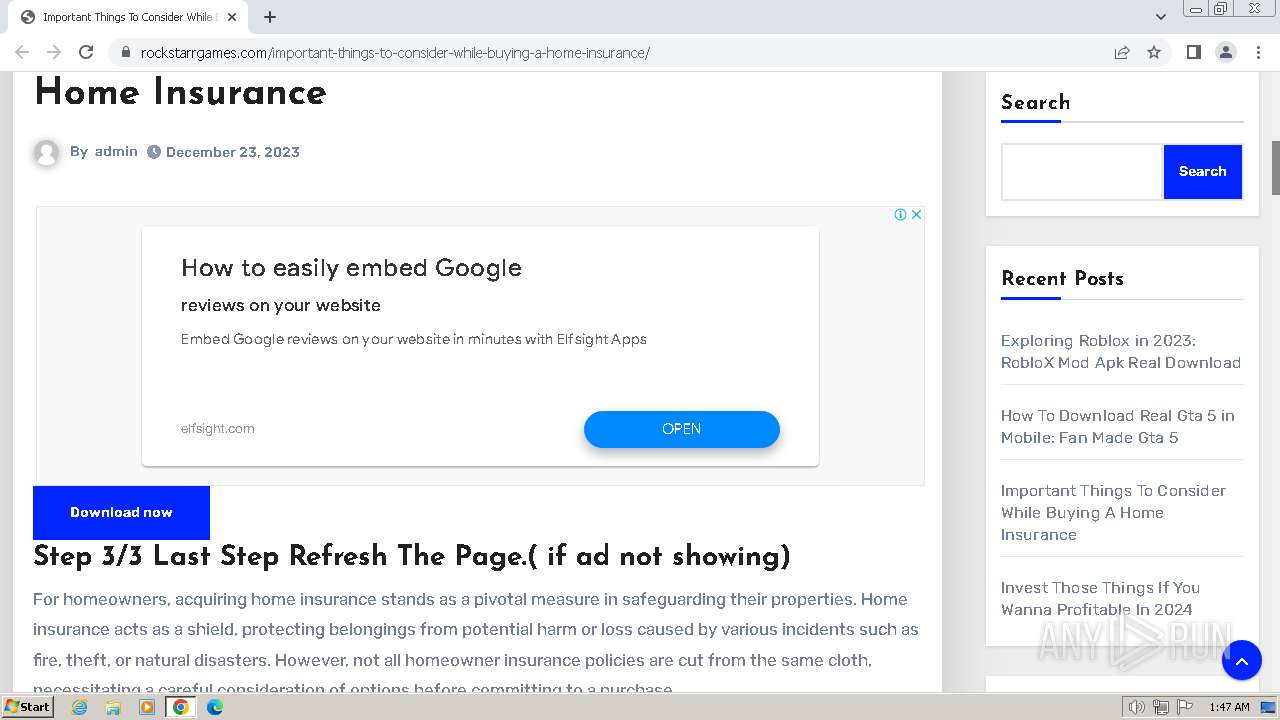Close the Important Things To Consider tab
The height and width of the screenshot is (720, 1280).
[x=232, y=17]
